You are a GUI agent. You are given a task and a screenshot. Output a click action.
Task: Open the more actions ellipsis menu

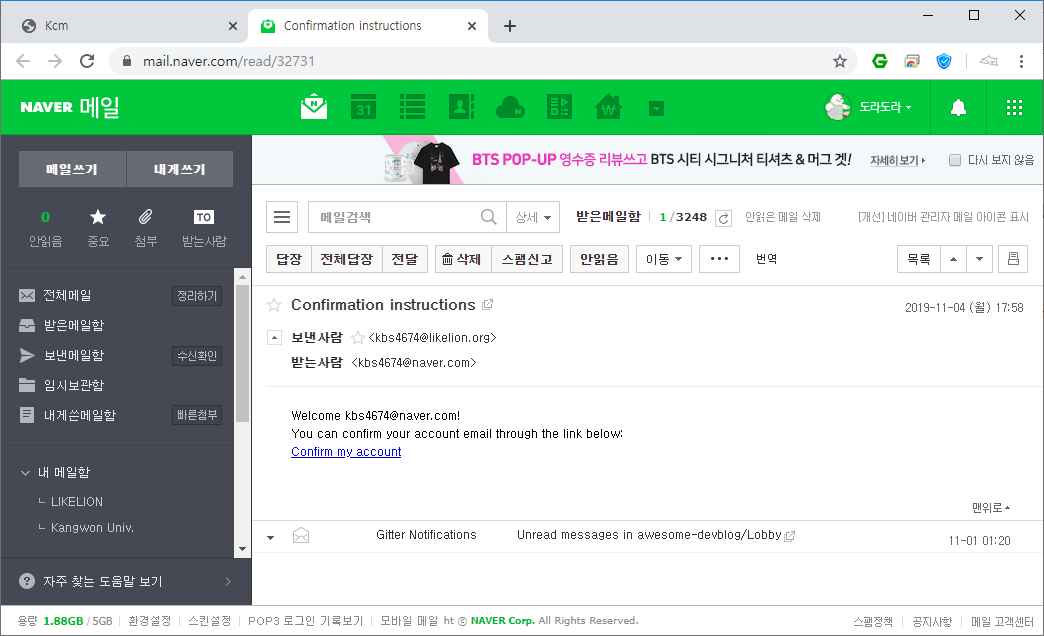pos(719,259)
